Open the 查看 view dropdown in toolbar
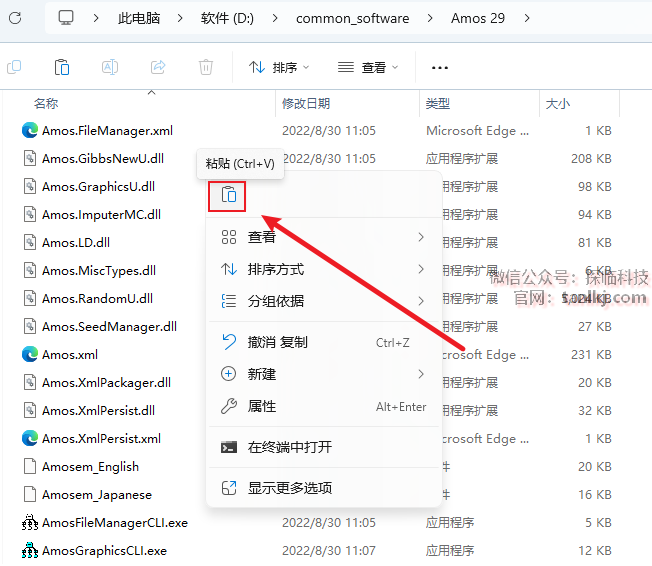 [x=368, y=67]
